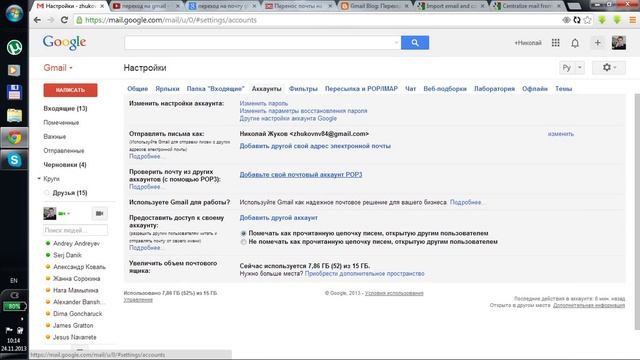Click the battery 80% indicator

click(x=14, y=306)
